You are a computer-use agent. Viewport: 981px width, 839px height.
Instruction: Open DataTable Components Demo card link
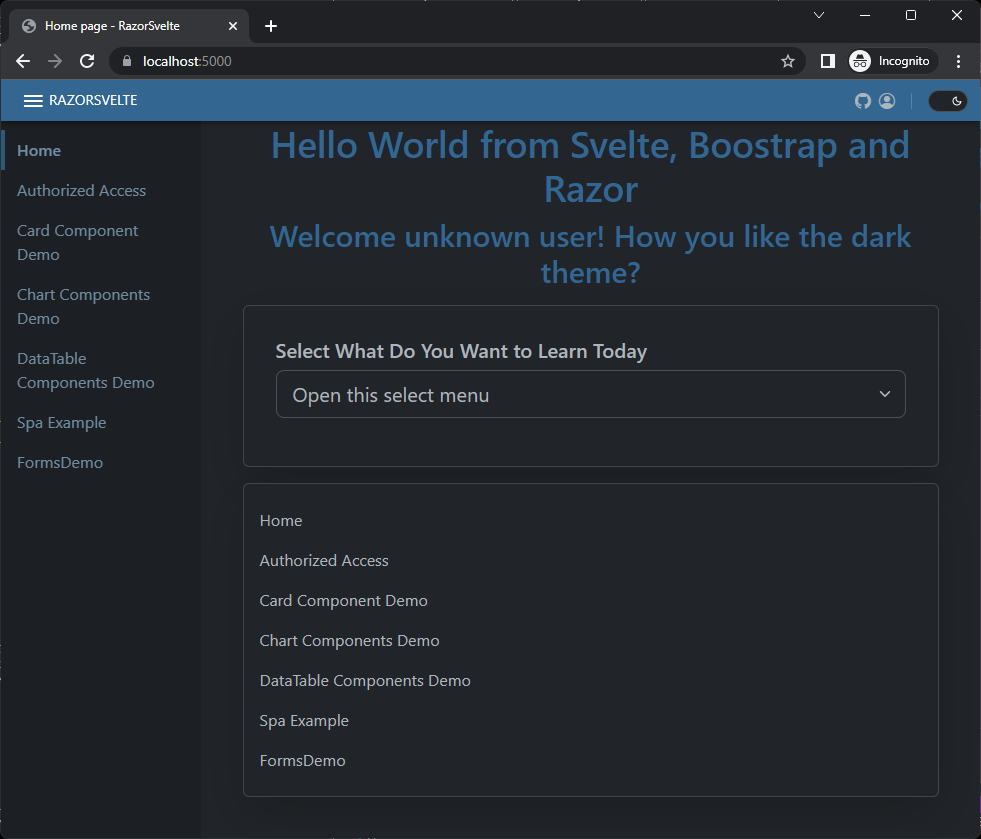[x=365, y=681]
